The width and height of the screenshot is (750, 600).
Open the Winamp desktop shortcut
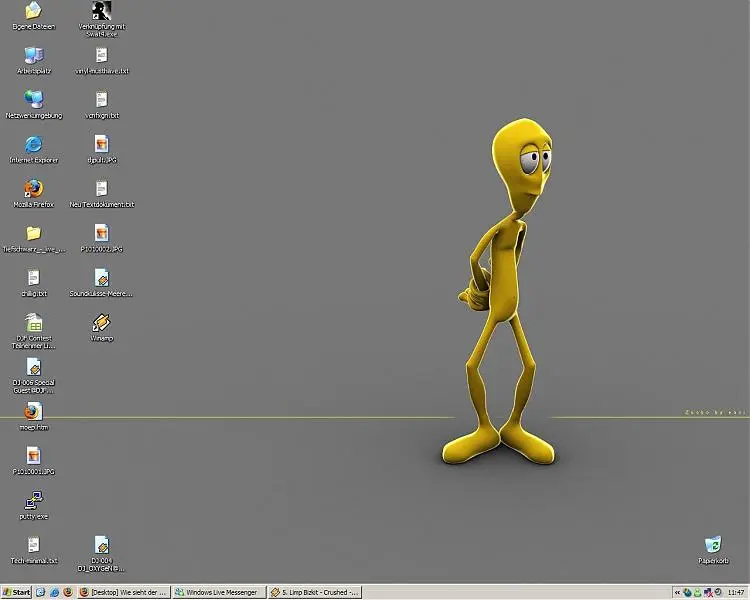(x=101, y=322)
